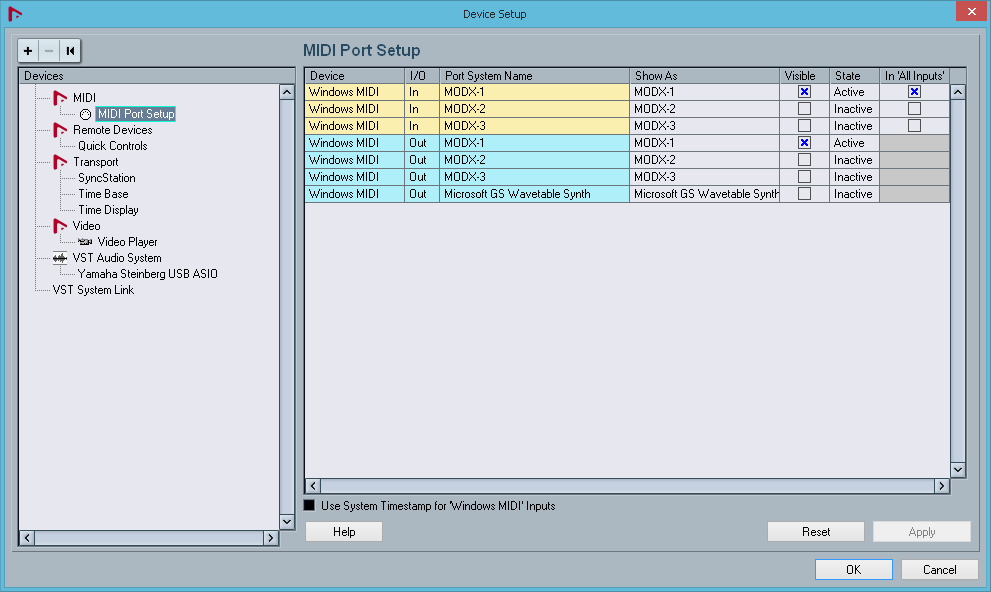Select Time Base in Devices tree
991x592 pixels.
(103, 194)
